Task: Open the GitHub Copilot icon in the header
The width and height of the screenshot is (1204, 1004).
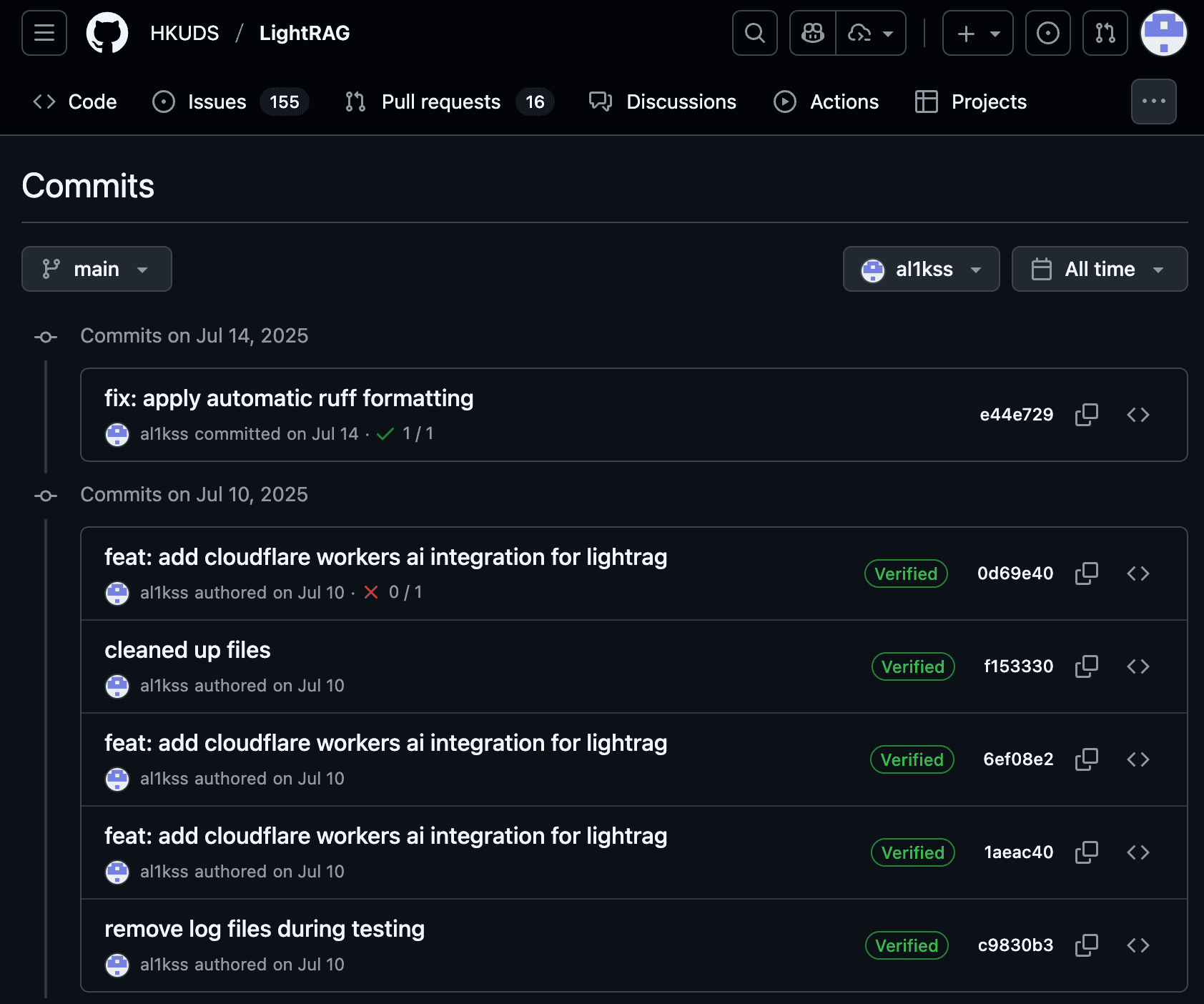Action: [x=811, y=33]
